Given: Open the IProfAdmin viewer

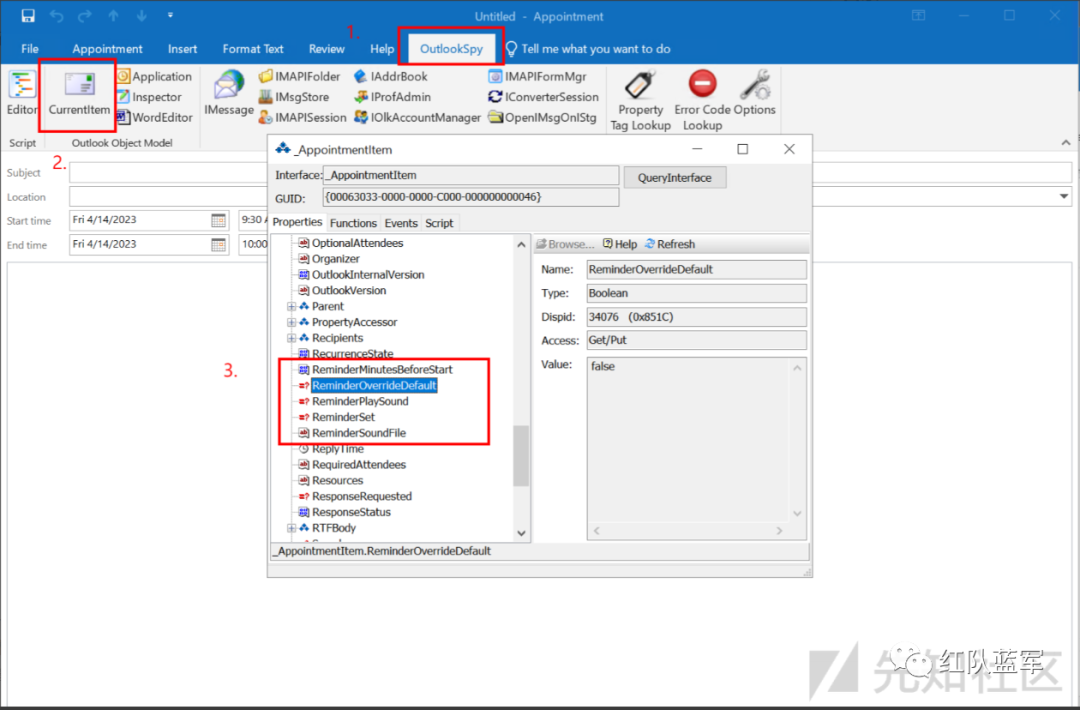Looking at the screenshot, I should pyautogui.click(x=393, y=97).
